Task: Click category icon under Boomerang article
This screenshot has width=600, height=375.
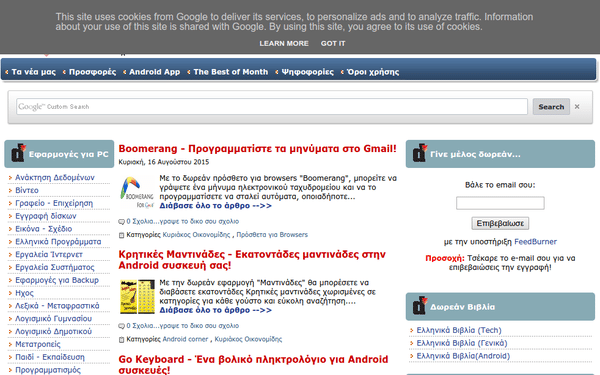Action: tap(121, 235)
